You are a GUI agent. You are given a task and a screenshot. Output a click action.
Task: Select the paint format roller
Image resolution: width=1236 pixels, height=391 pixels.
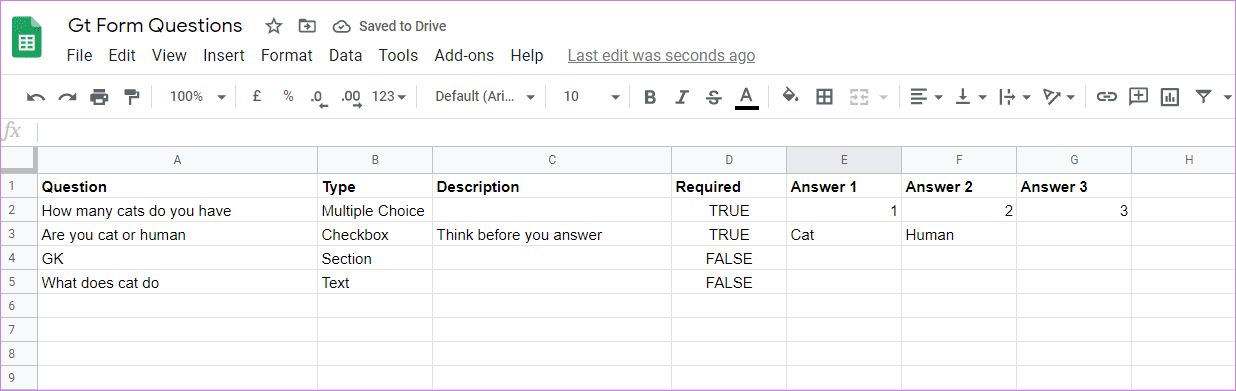[131, 97]
